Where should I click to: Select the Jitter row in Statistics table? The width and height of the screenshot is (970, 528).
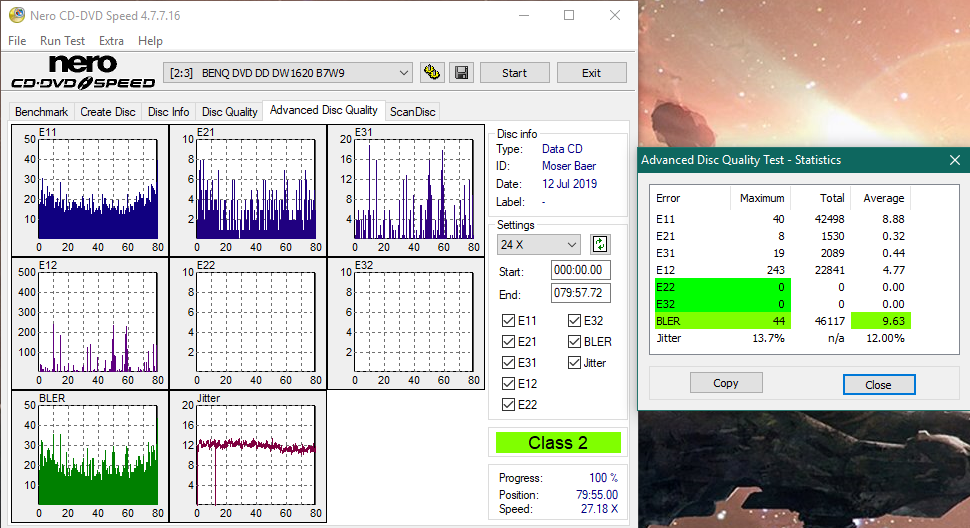click(781, 338)
